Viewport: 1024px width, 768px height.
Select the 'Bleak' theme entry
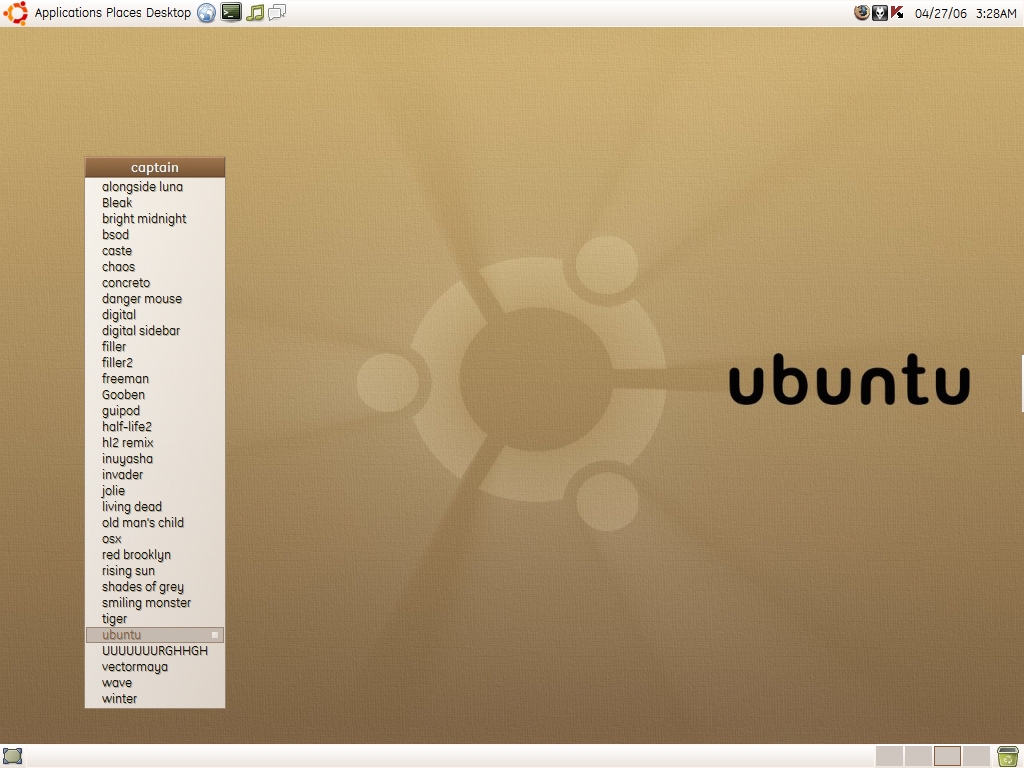point(155,202)
